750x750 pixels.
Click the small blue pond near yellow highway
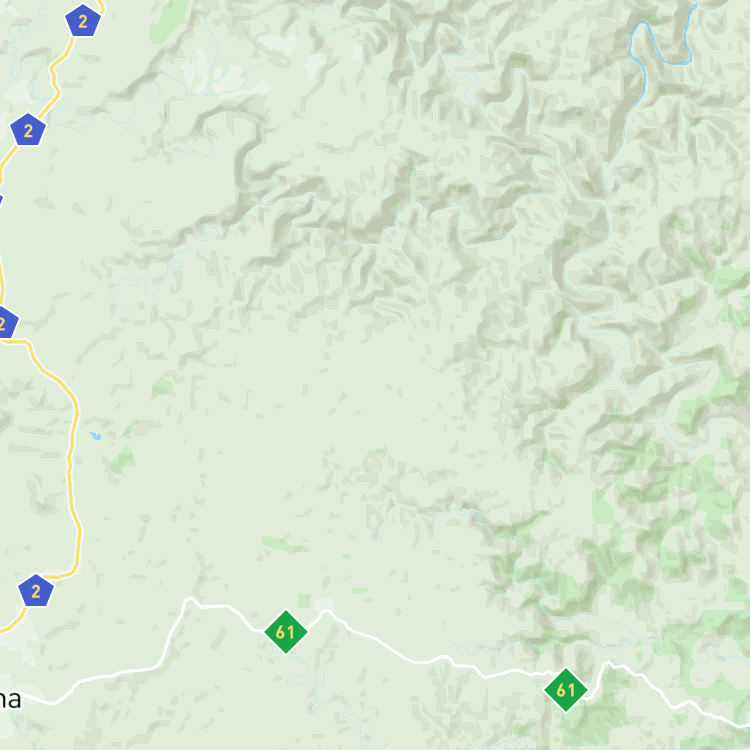[x=95, y=436]
